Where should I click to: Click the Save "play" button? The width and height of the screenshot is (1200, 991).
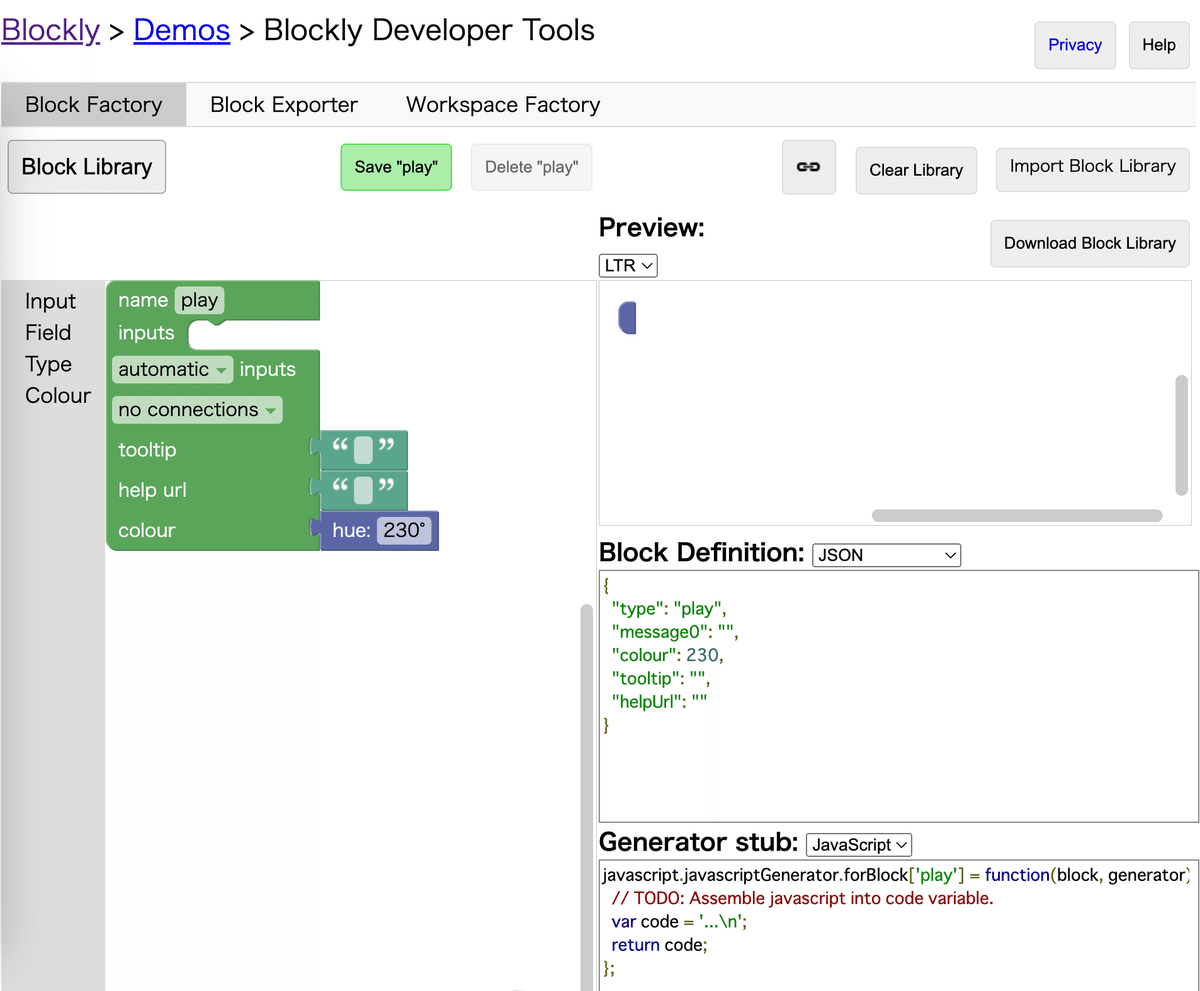[x=396, y=167]
